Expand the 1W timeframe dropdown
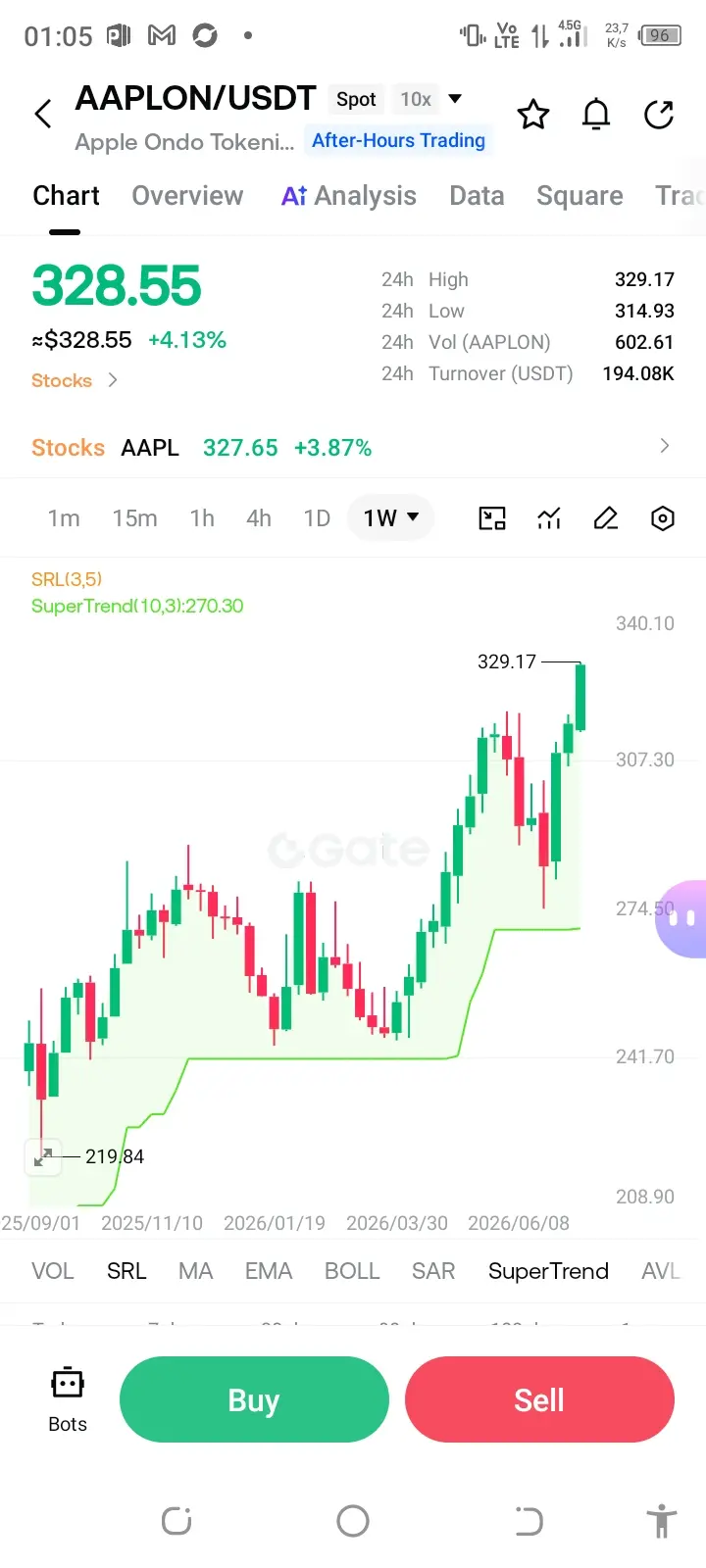This screenshot has height=1568, width=706. point(391,517)
